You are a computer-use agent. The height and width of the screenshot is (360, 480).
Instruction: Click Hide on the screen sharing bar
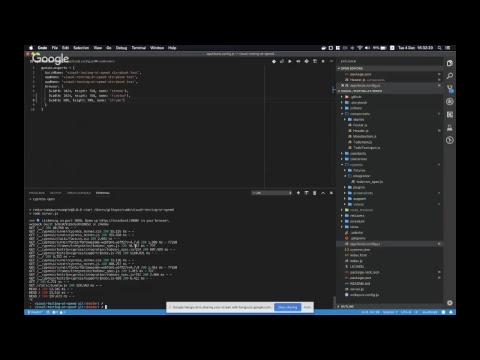(x=307, y=307)
